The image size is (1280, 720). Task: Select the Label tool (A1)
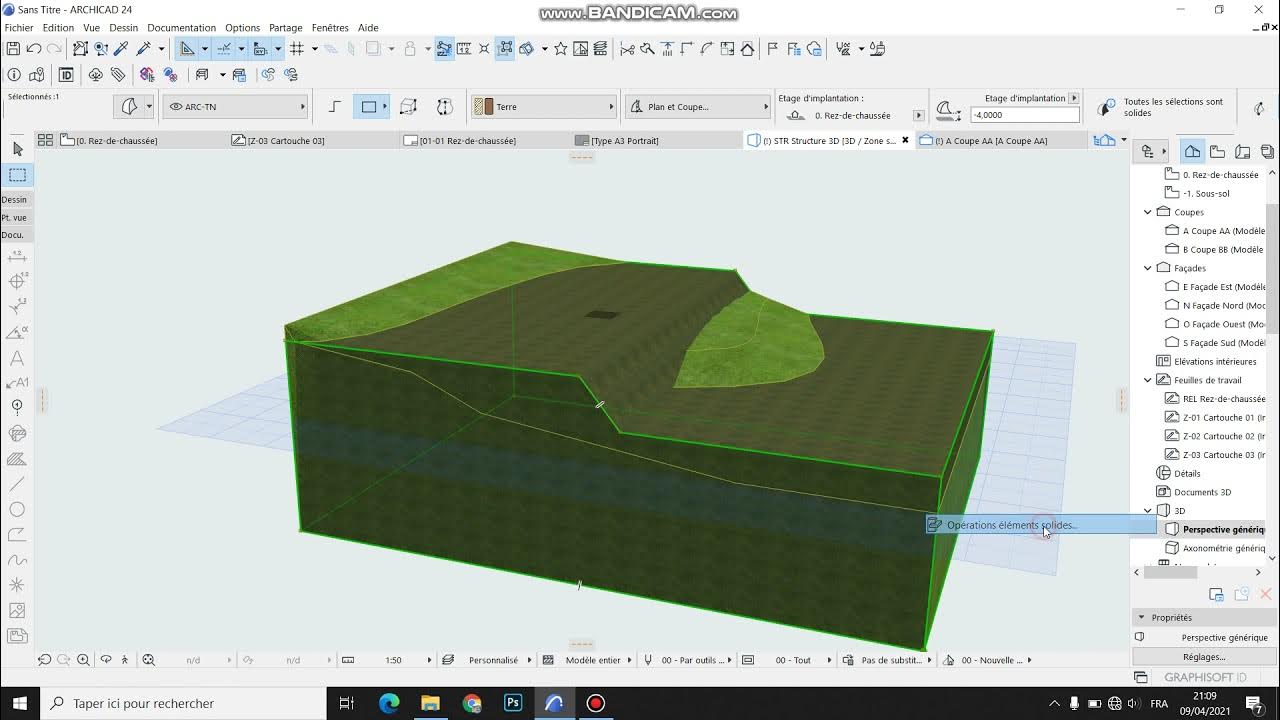click(x=17, y=383)
